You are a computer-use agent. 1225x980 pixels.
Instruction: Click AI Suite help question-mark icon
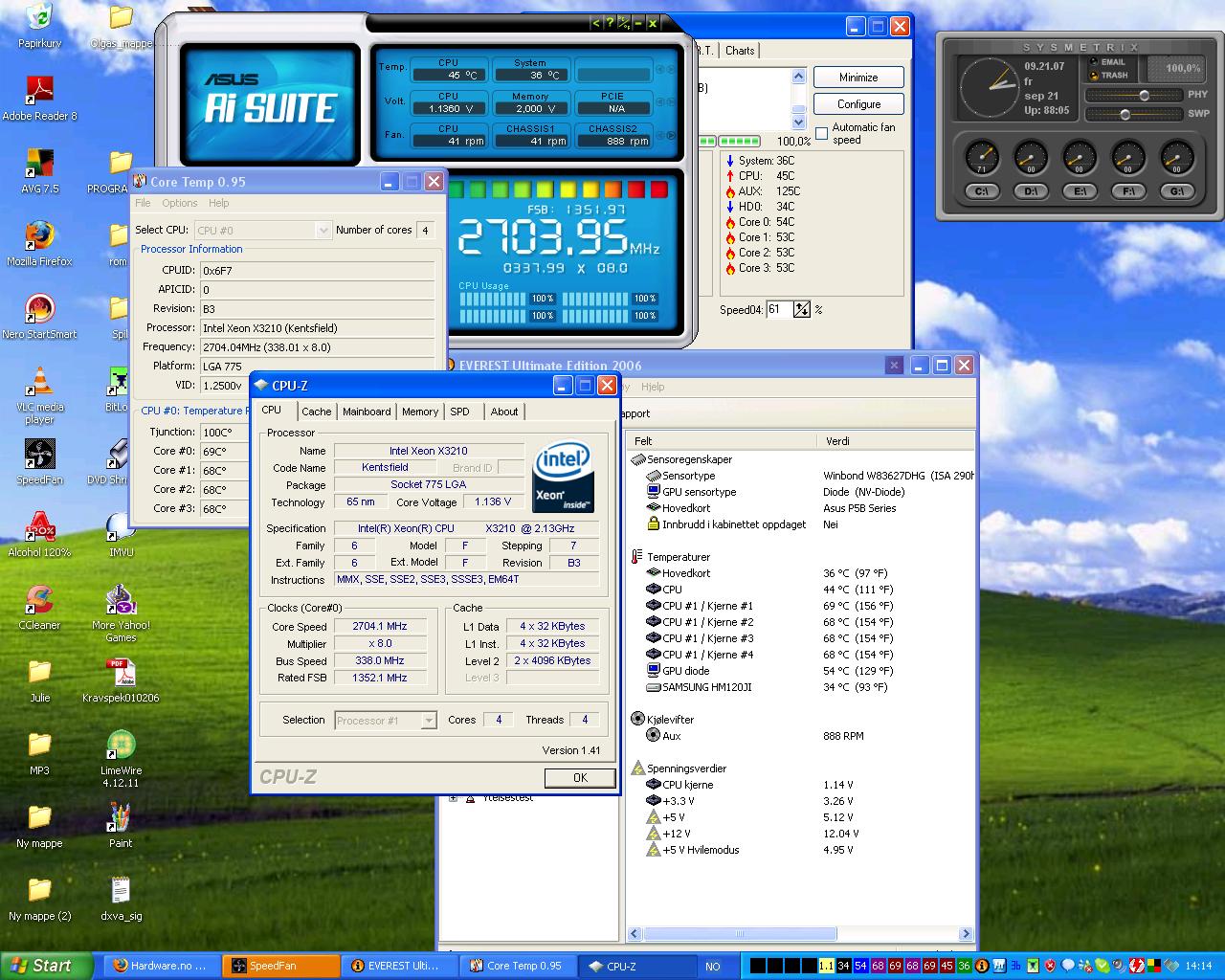tap(611, 23)
